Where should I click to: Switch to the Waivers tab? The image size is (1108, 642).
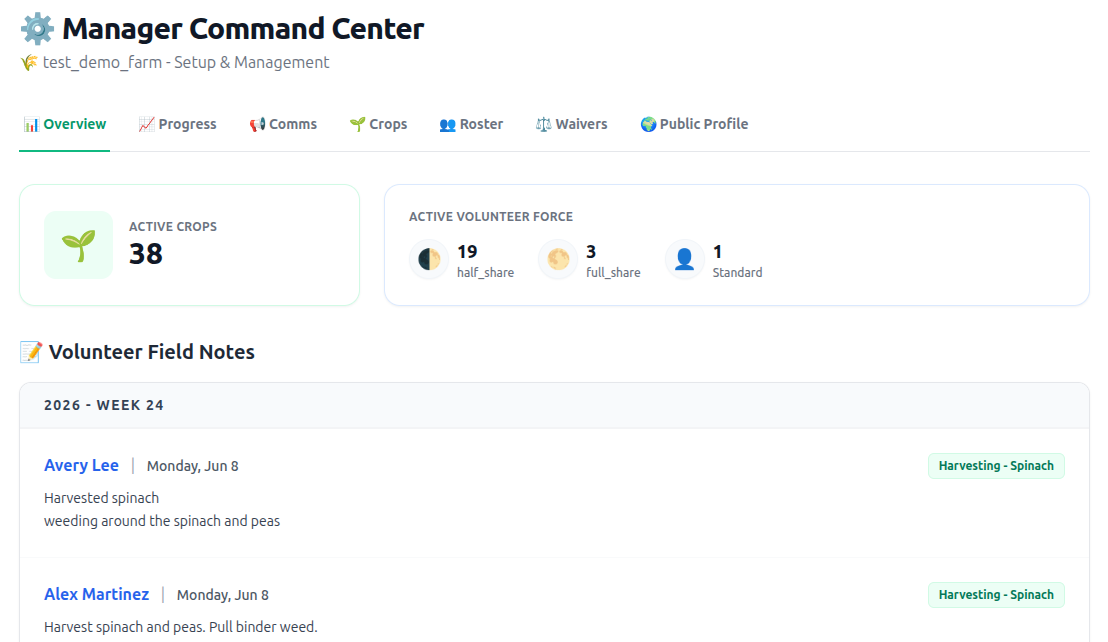pyautogui.click(x=572, y=124)
